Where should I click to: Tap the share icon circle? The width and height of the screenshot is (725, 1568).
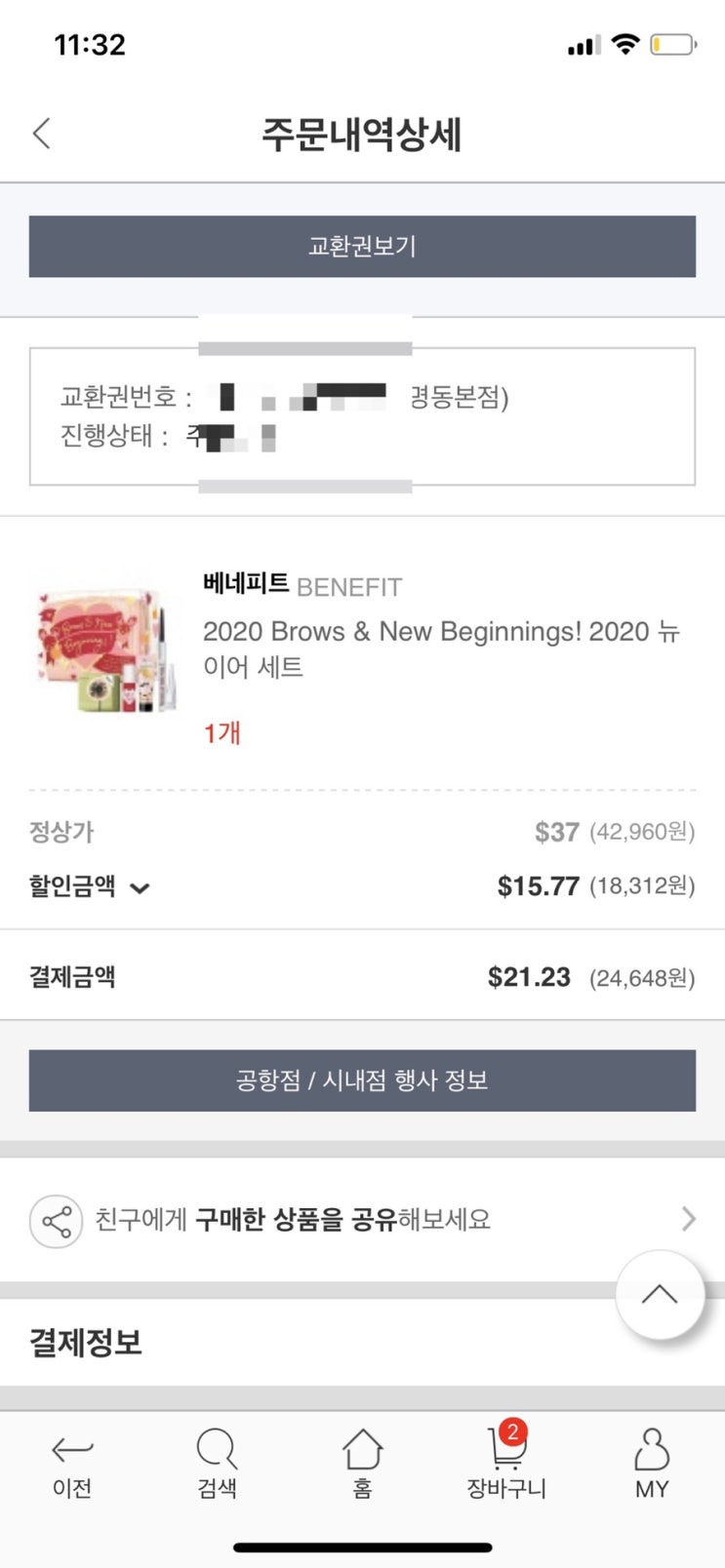click(x=56, y=1221)
